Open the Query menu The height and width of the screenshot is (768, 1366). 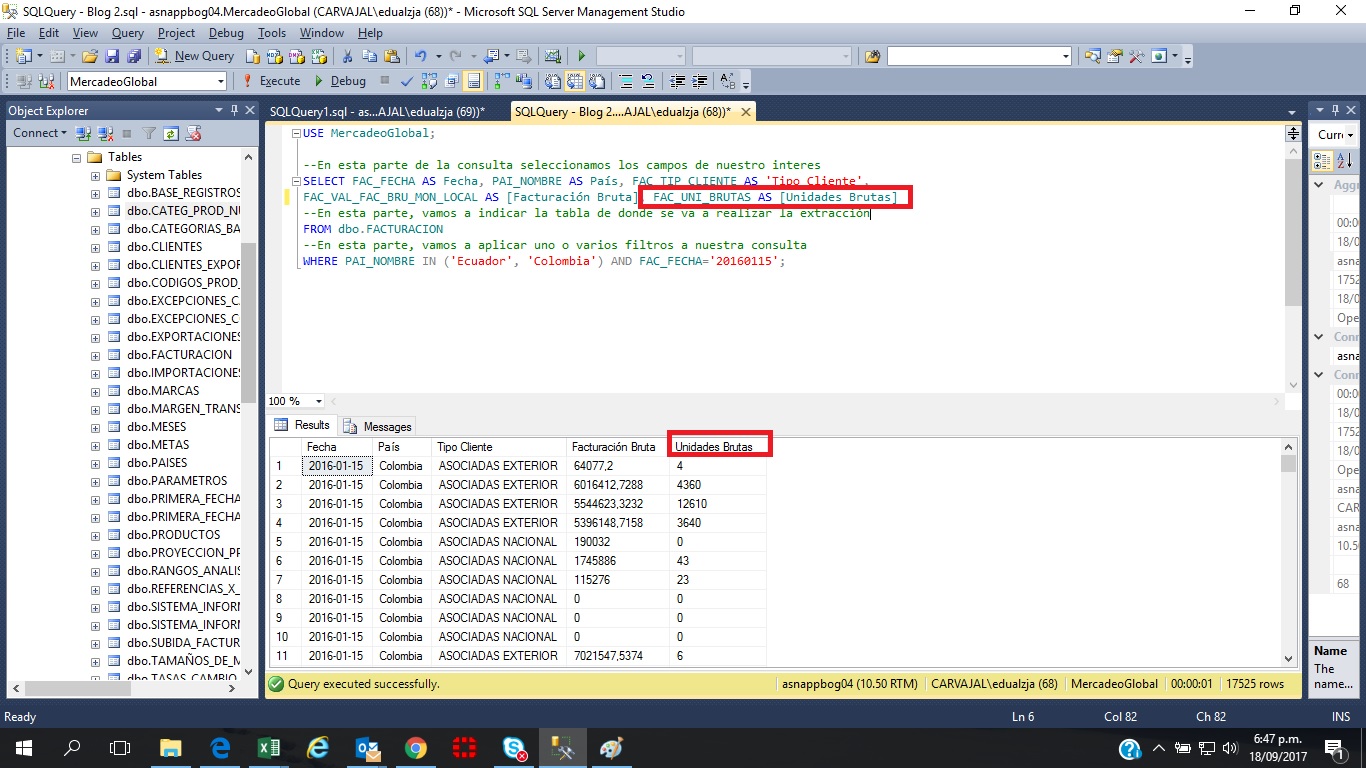tap(126, 32)
